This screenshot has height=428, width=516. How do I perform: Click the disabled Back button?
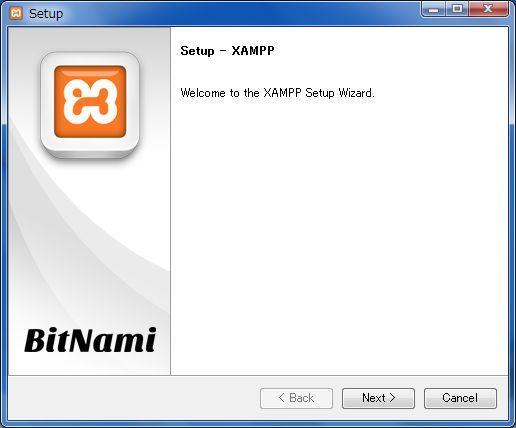(x=296, y=398)
